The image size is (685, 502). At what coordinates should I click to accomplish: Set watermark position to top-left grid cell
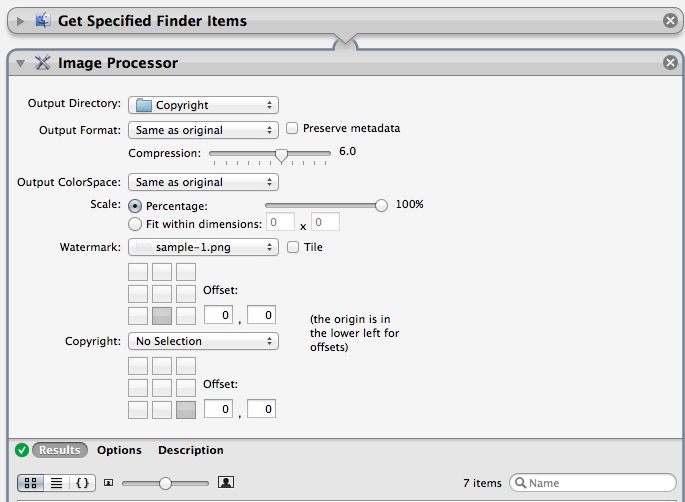[138, 272]
